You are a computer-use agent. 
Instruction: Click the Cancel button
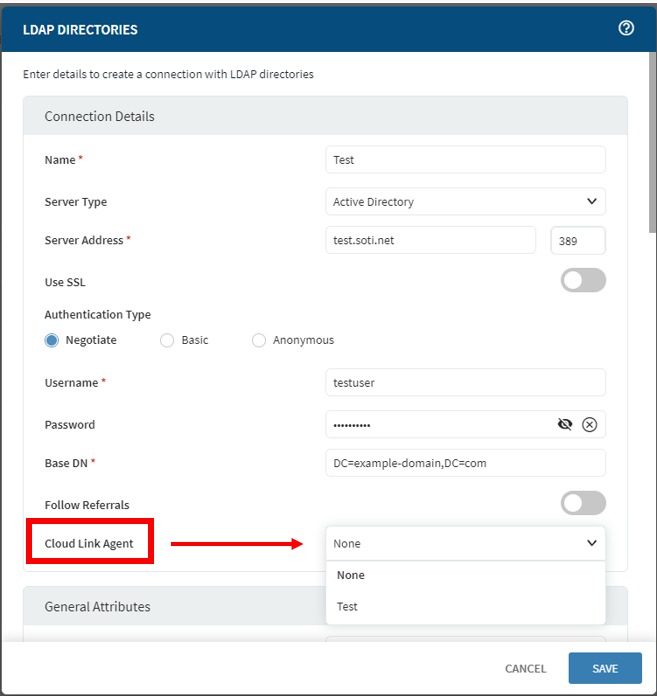point(525,668)
